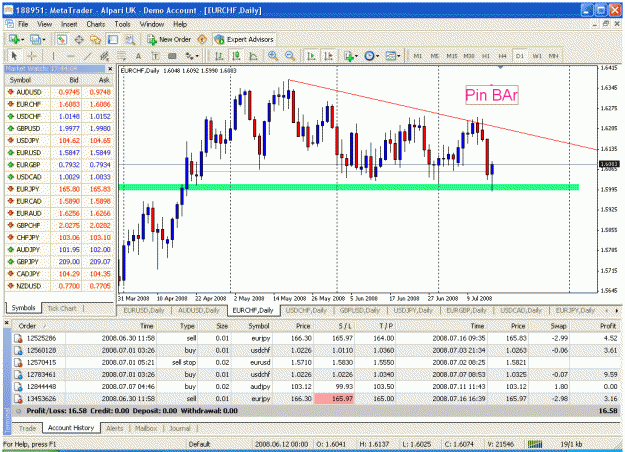Expand the Arrows tool dropdown

pyautogui.click(x=197, y=56)
